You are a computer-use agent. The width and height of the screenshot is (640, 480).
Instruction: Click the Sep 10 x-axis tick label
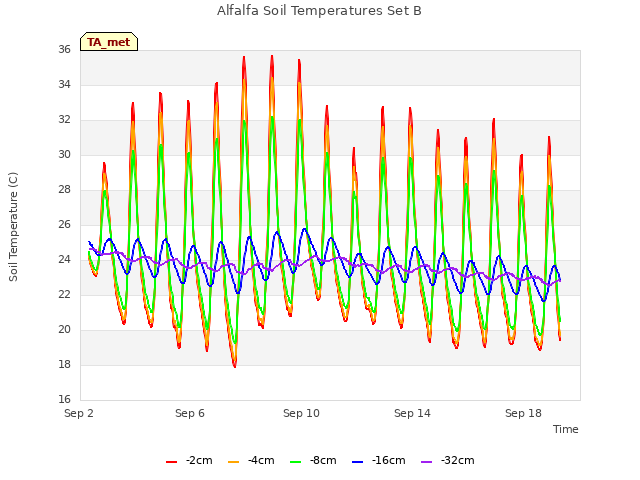(301, 413)
